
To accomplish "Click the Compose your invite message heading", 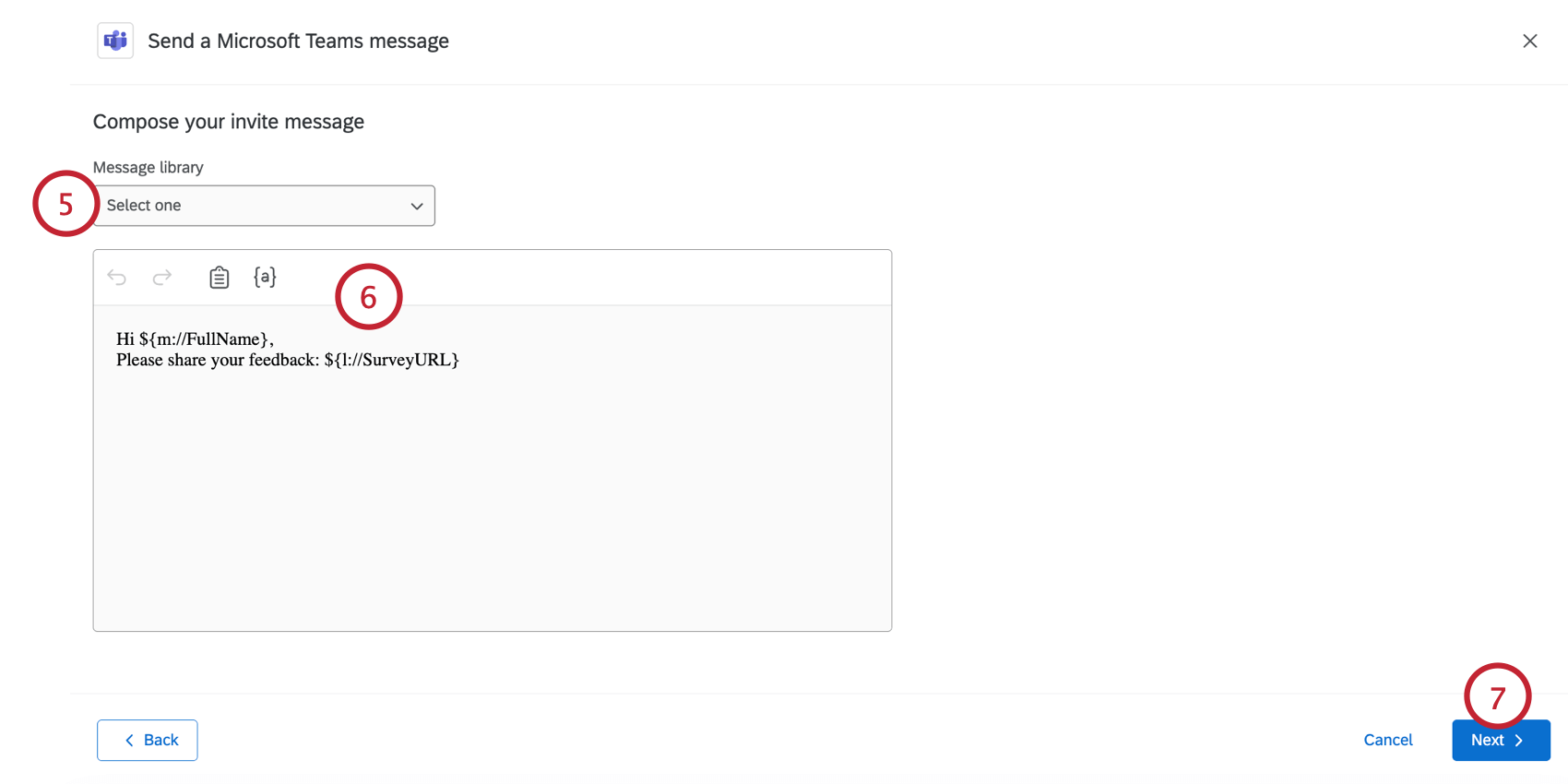I will 228,121.
